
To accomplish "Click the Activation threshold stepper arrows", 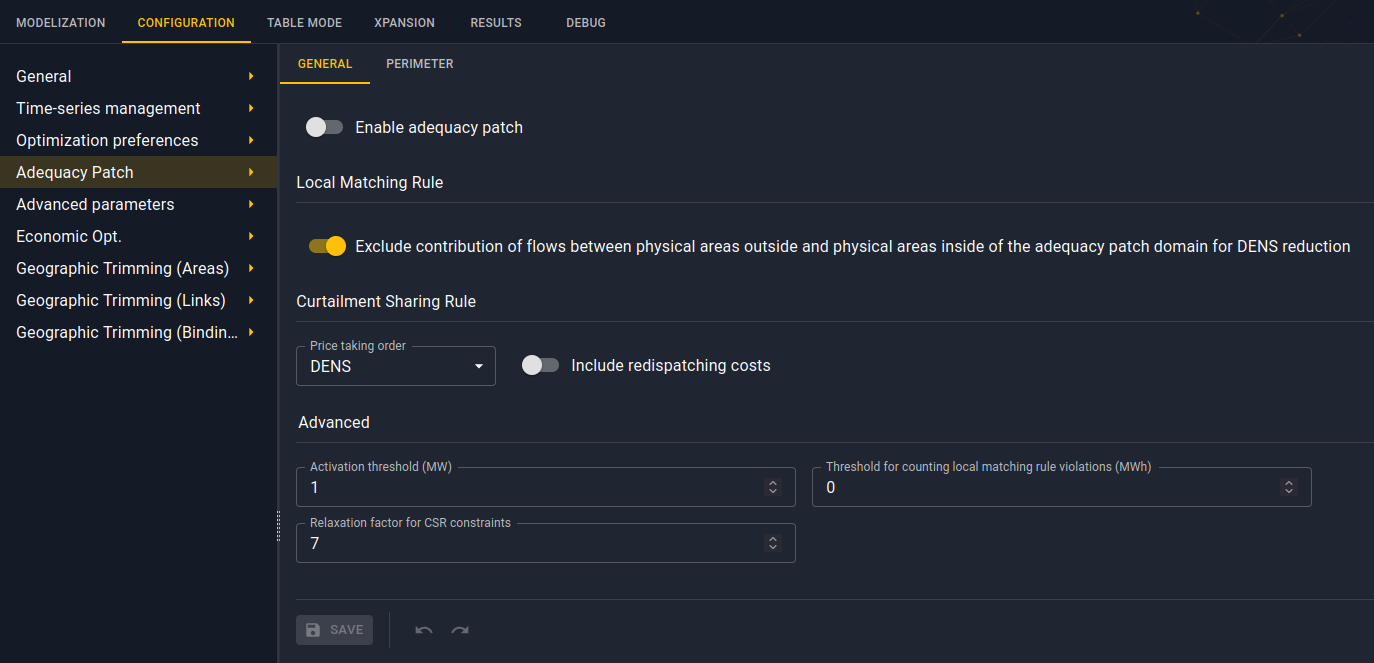I will (x=772, y=487).
